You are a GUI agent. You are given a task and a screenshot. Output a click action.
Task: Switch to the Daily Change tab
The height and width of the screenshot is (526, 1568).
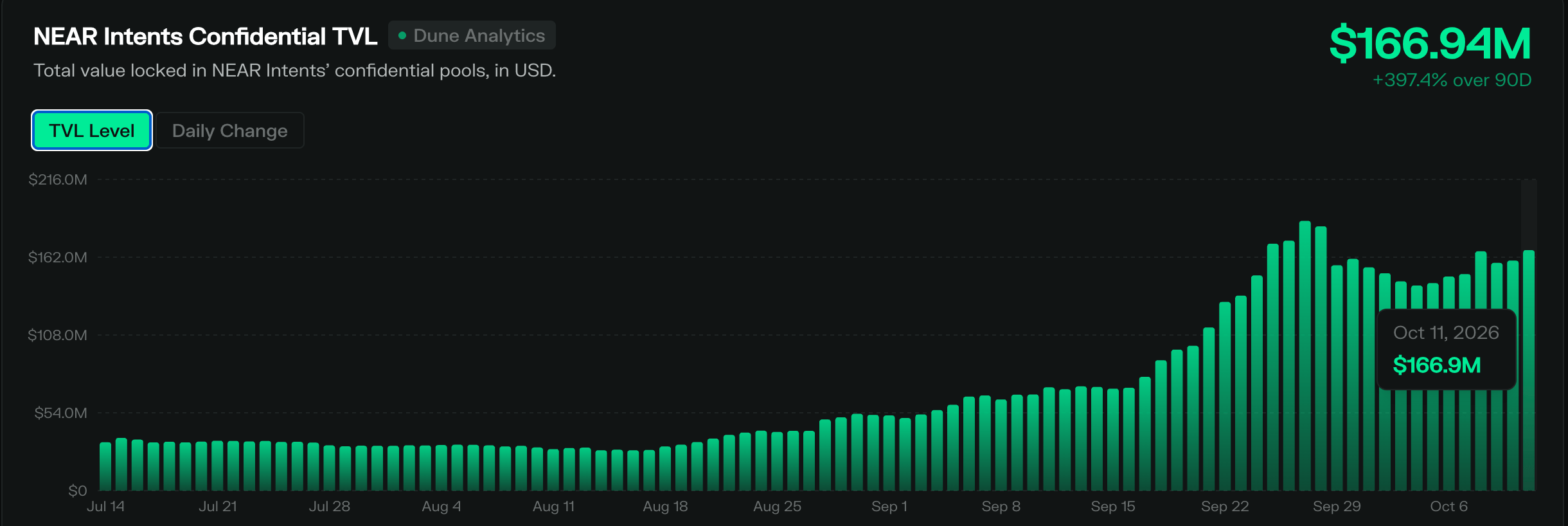[x=230, y=131]
